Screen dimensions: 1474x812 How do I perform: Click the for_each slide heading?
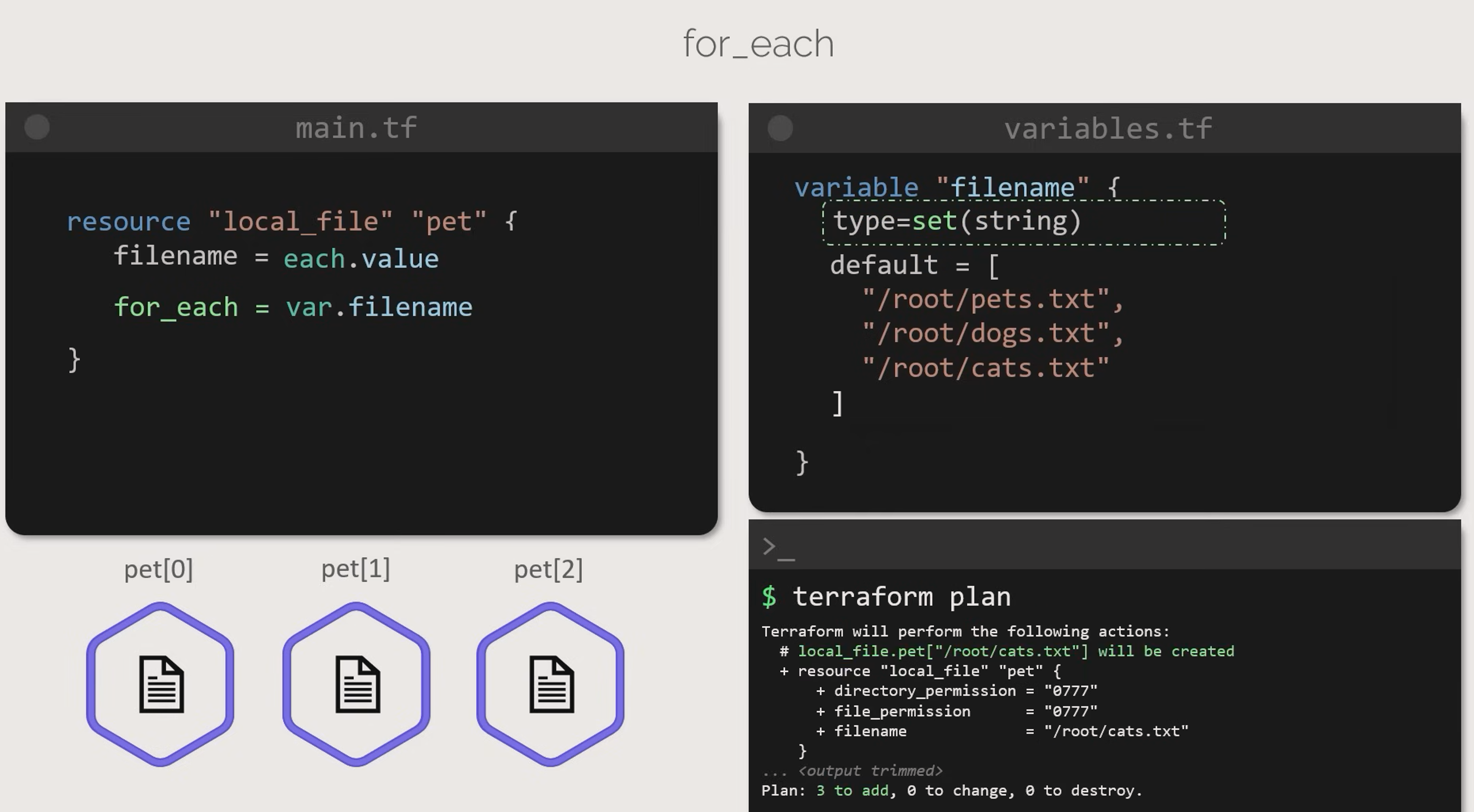coord(758,44)
